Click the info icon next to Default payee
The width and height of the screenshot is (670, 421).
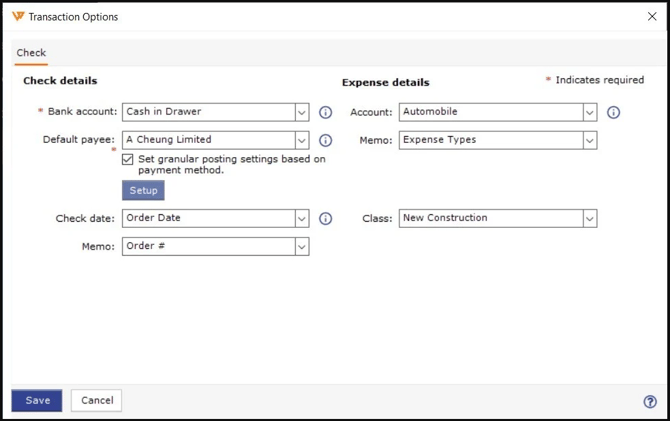(325, 140)
